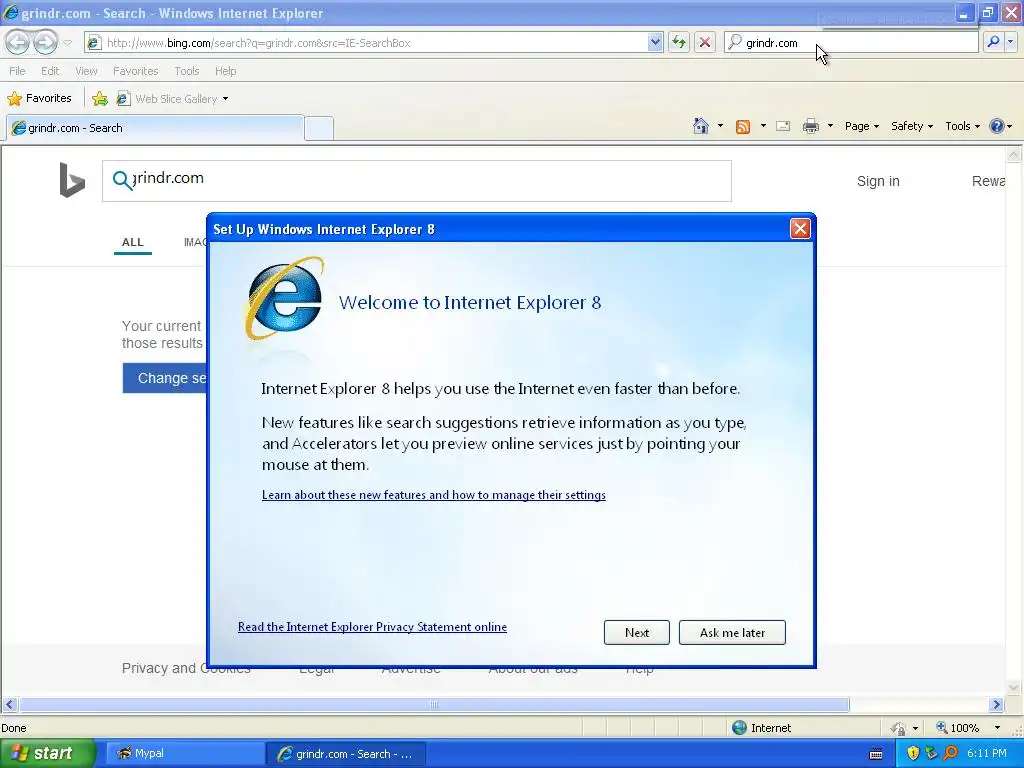The image size is (1024, 768).
Task: Click the vertical scrollbar up arrow
Action: click(x=1014, y=154)
